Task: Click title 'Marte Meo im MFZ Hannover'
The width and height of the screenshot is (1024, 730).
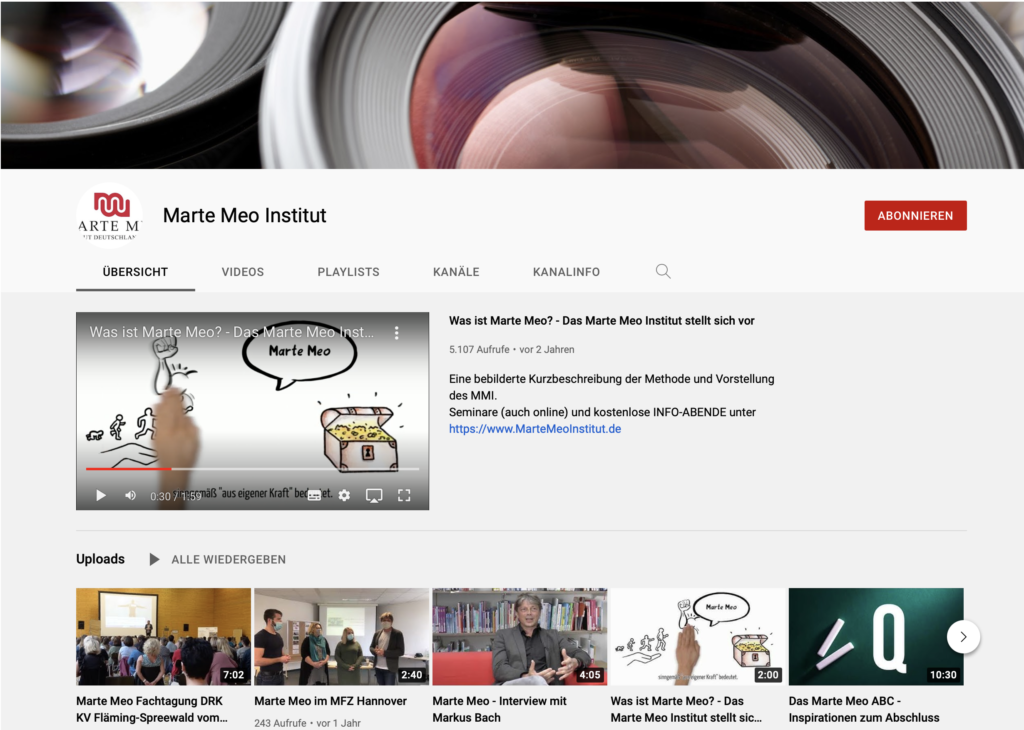Action: coord(330,701)
